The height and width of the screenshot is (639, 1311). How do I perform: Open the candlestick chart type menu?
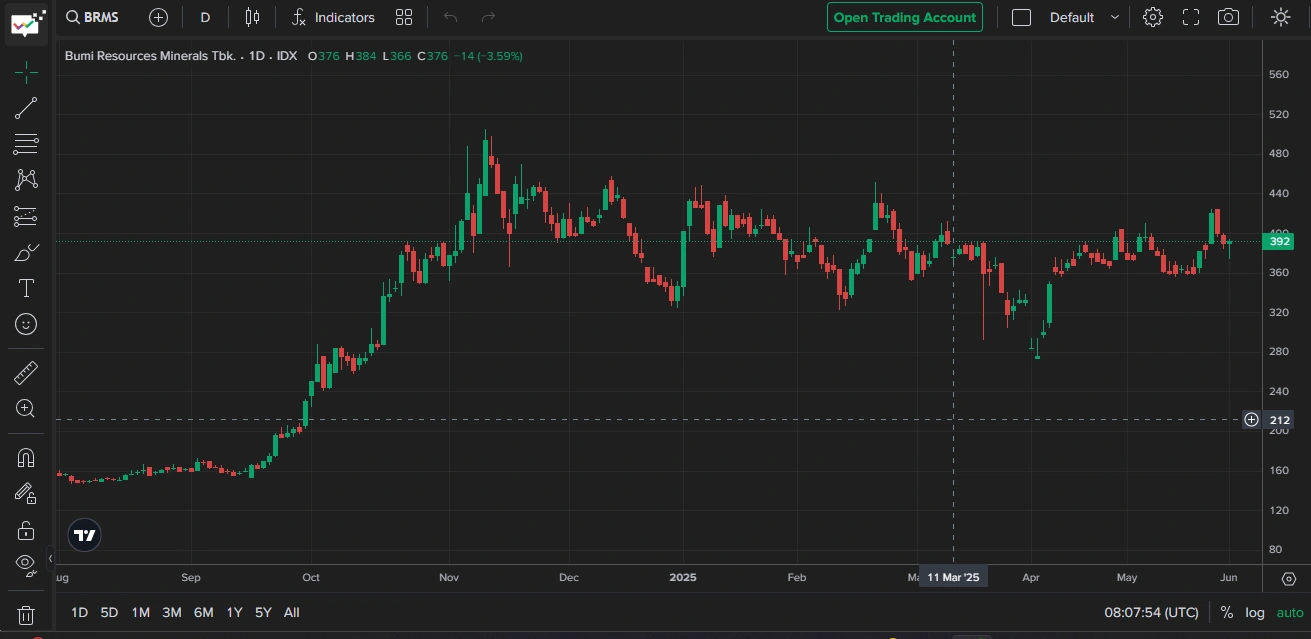coord(252,17)
